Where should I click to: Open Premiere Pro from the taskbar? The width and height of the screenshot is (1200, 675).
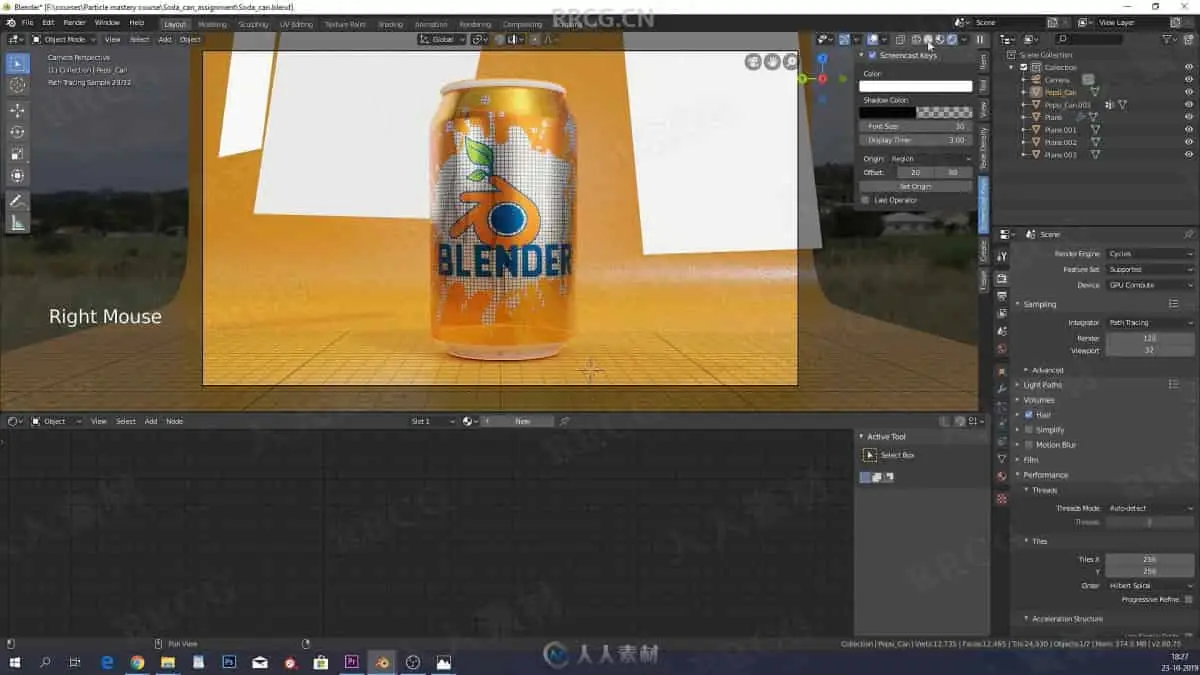(x=351, y=662)
